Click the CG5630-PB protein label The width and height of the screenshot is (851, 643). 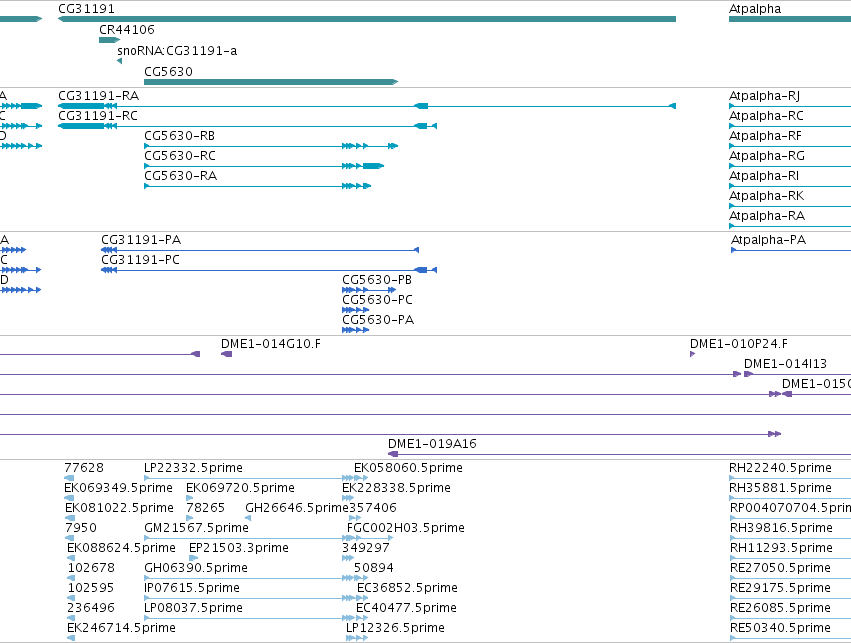tap(377, 280)
